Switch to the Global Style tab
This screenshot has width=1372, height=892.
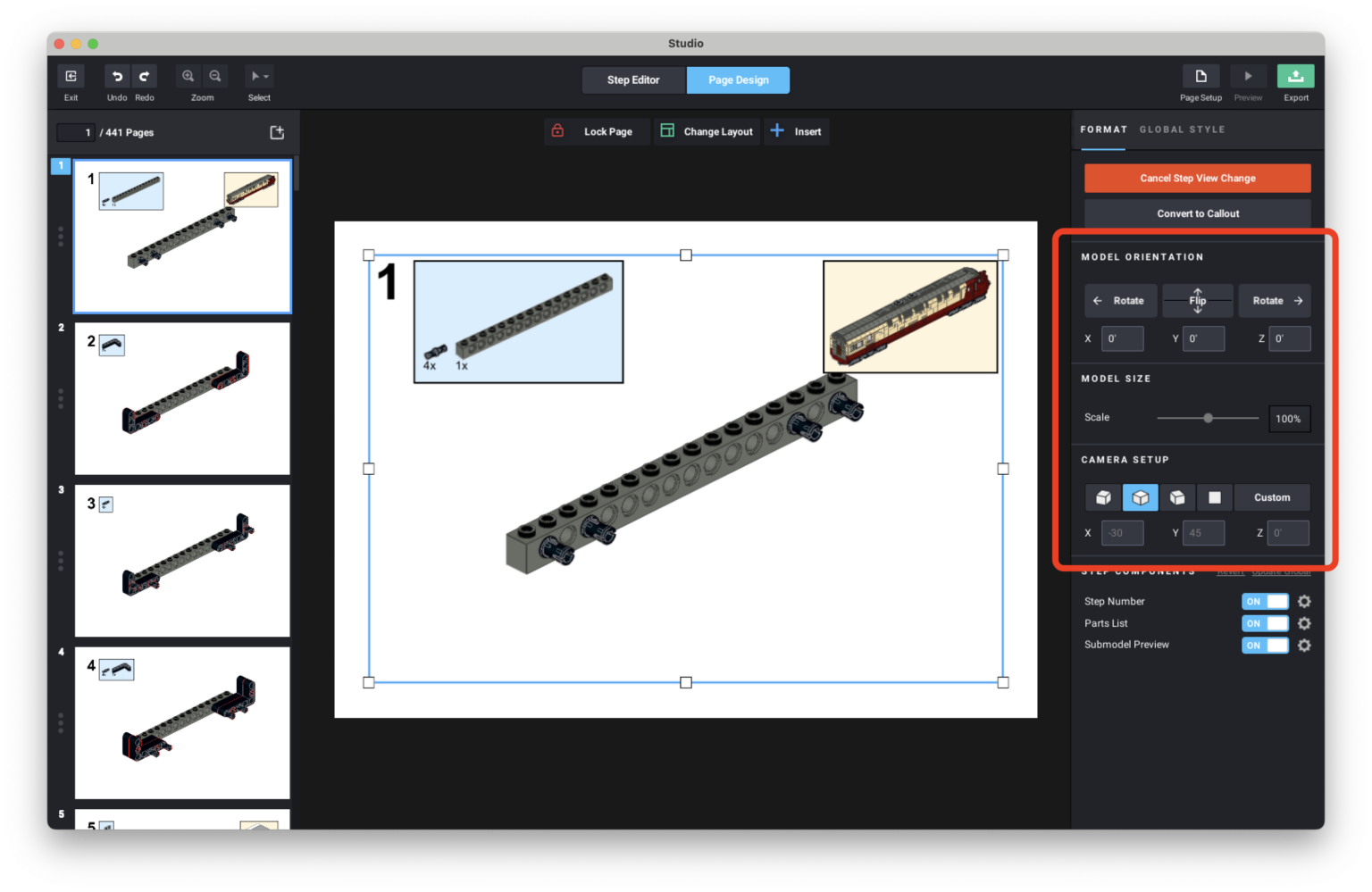[x=1183, y=129]
